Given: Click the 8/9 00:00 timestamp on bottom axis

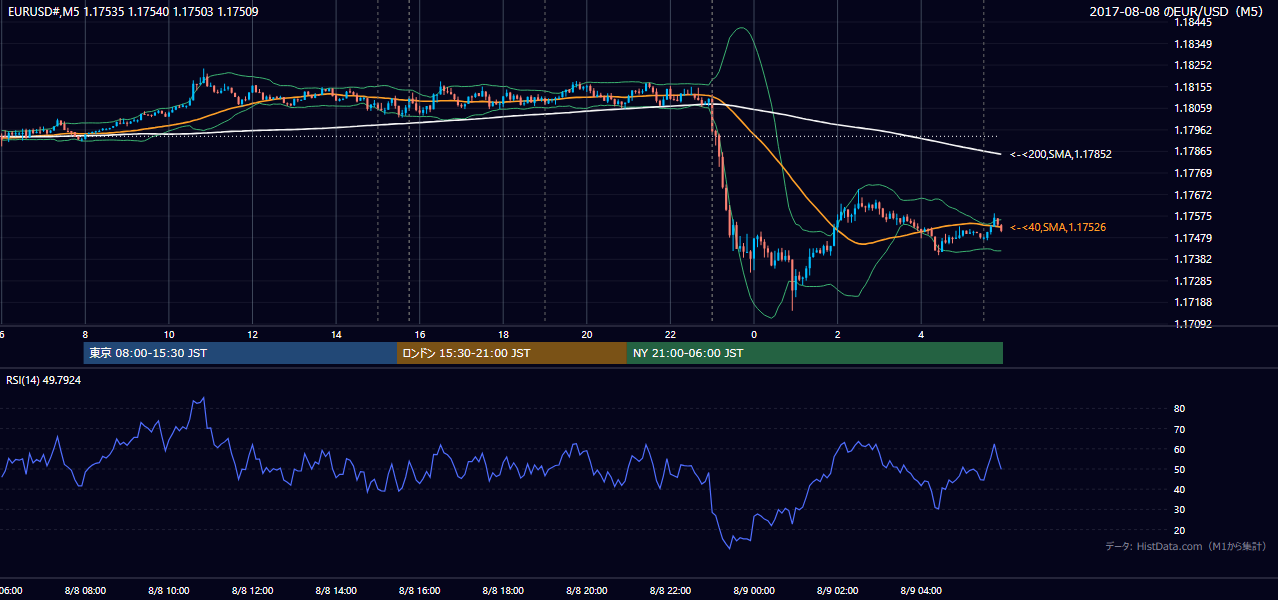Looking at the screenshot, I should 754,591.
